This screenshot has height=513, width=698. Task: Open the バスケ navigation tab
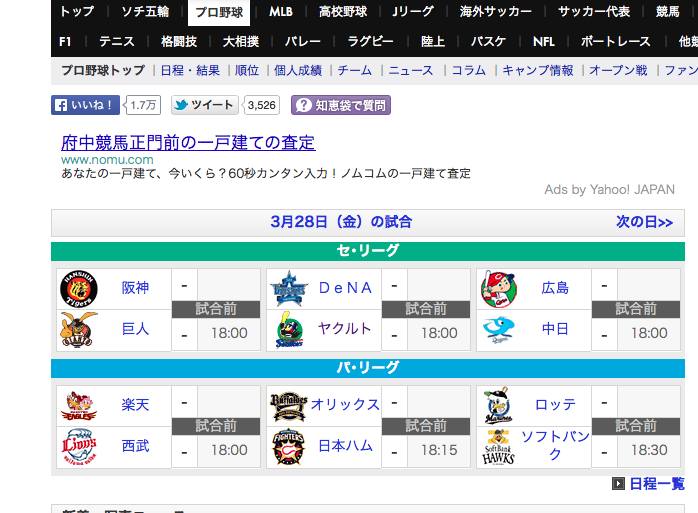pos(489,42)
